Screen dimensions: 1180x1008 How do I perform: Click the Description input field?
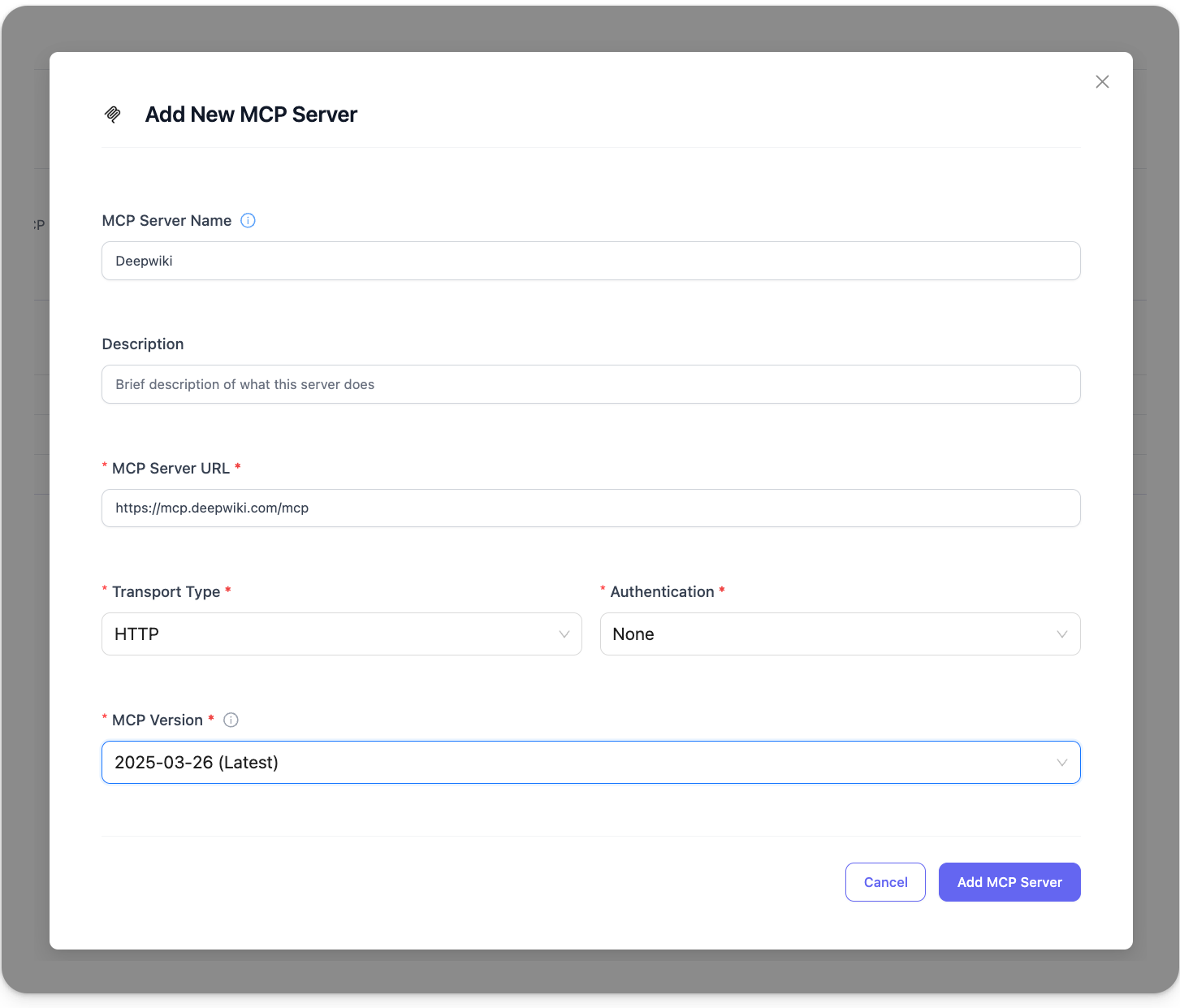(590, 384)
